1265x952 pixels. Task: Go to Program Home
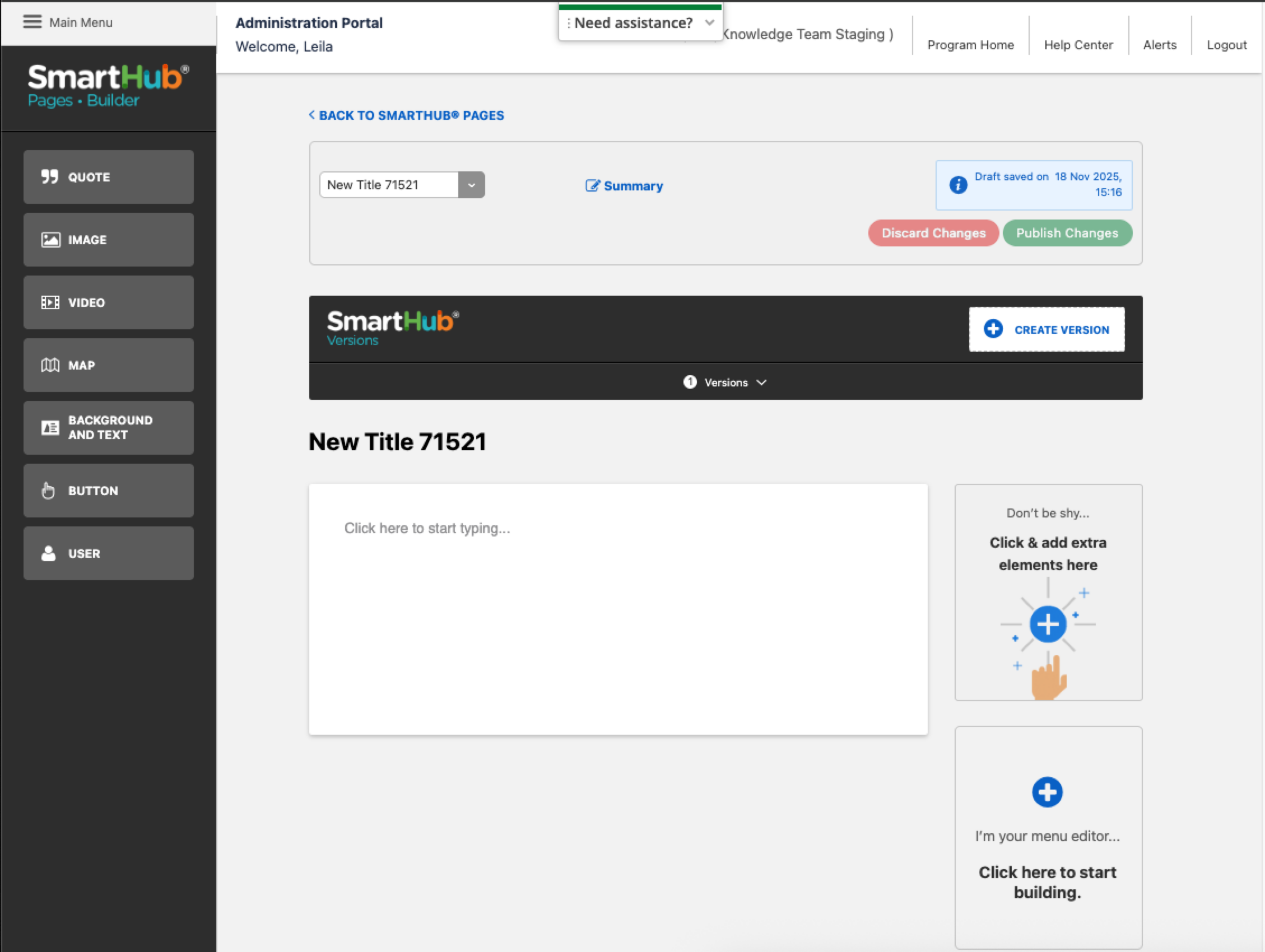tap(970, 45)
